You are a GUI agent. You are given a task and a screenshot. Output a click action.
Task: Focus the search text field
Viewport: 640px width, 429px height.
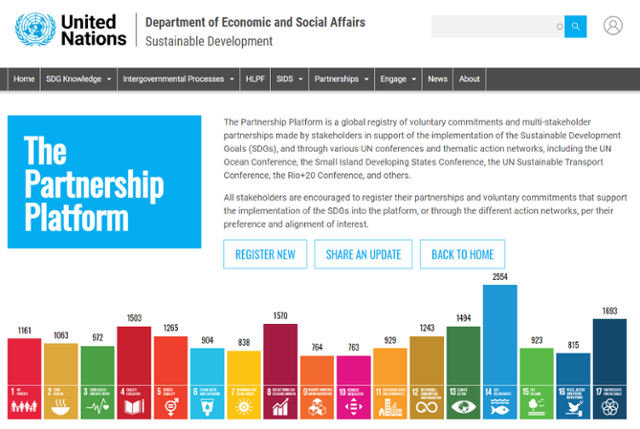(497, 27)
